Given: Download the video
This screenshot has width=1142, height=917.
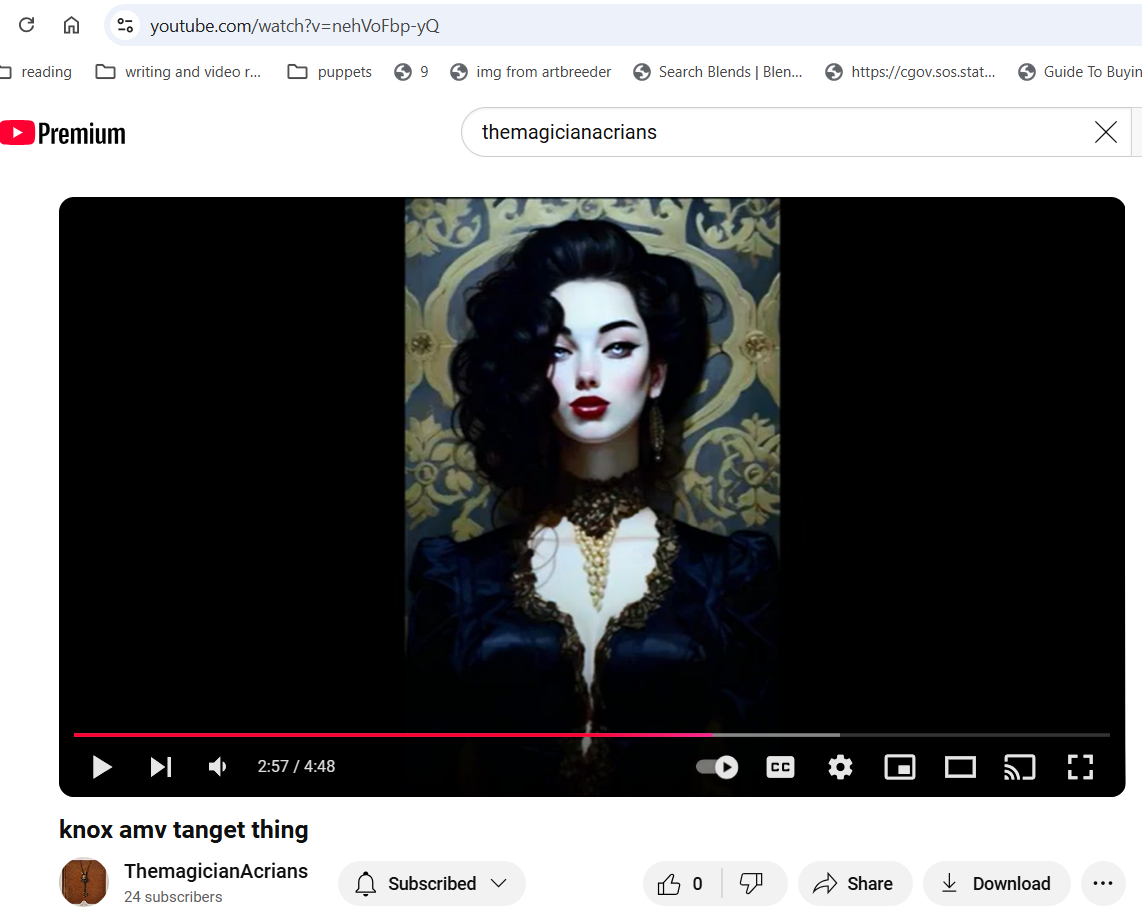Looking at the screenshot, I should coord(996,884).
